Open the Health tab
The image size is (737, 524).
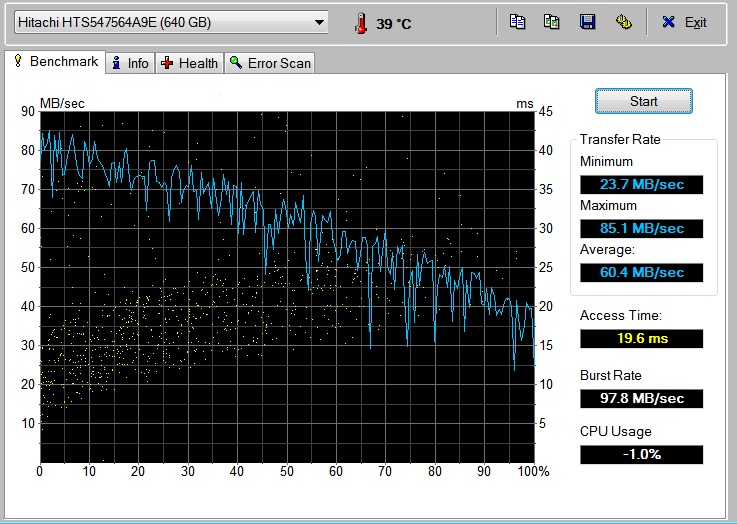tap(189, 63)
